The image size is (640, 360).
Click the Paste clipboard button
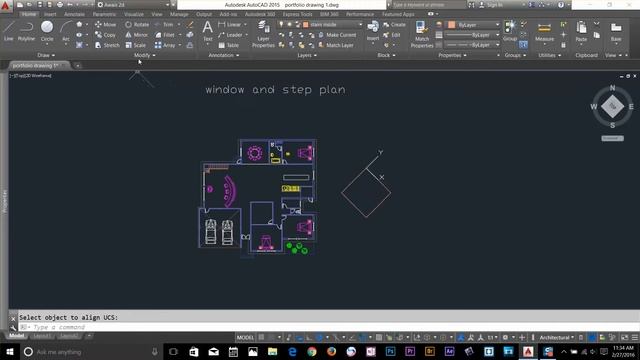[581, 32]
